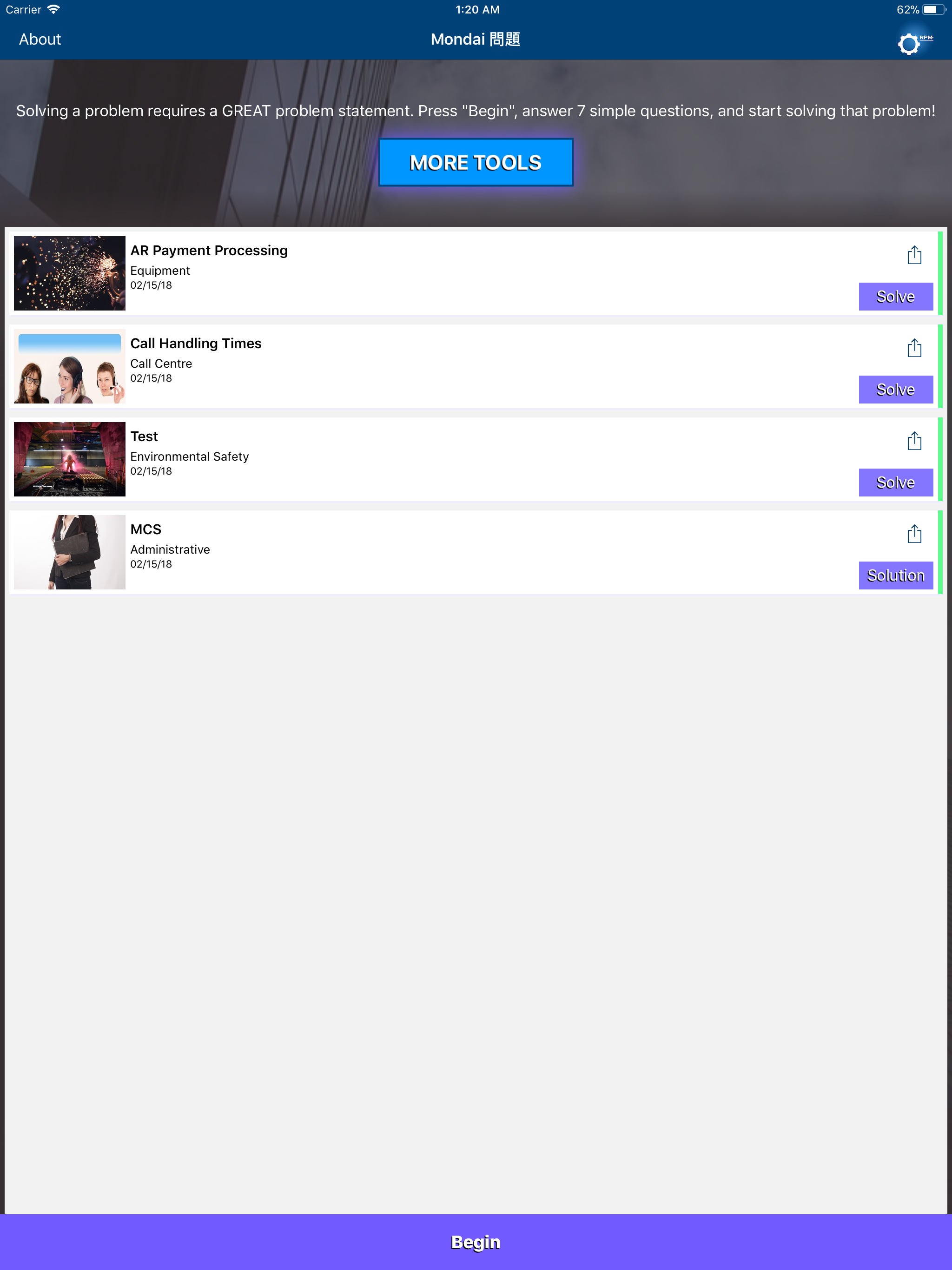Select the Test problem thumbnail image

[x=69, y=459]
